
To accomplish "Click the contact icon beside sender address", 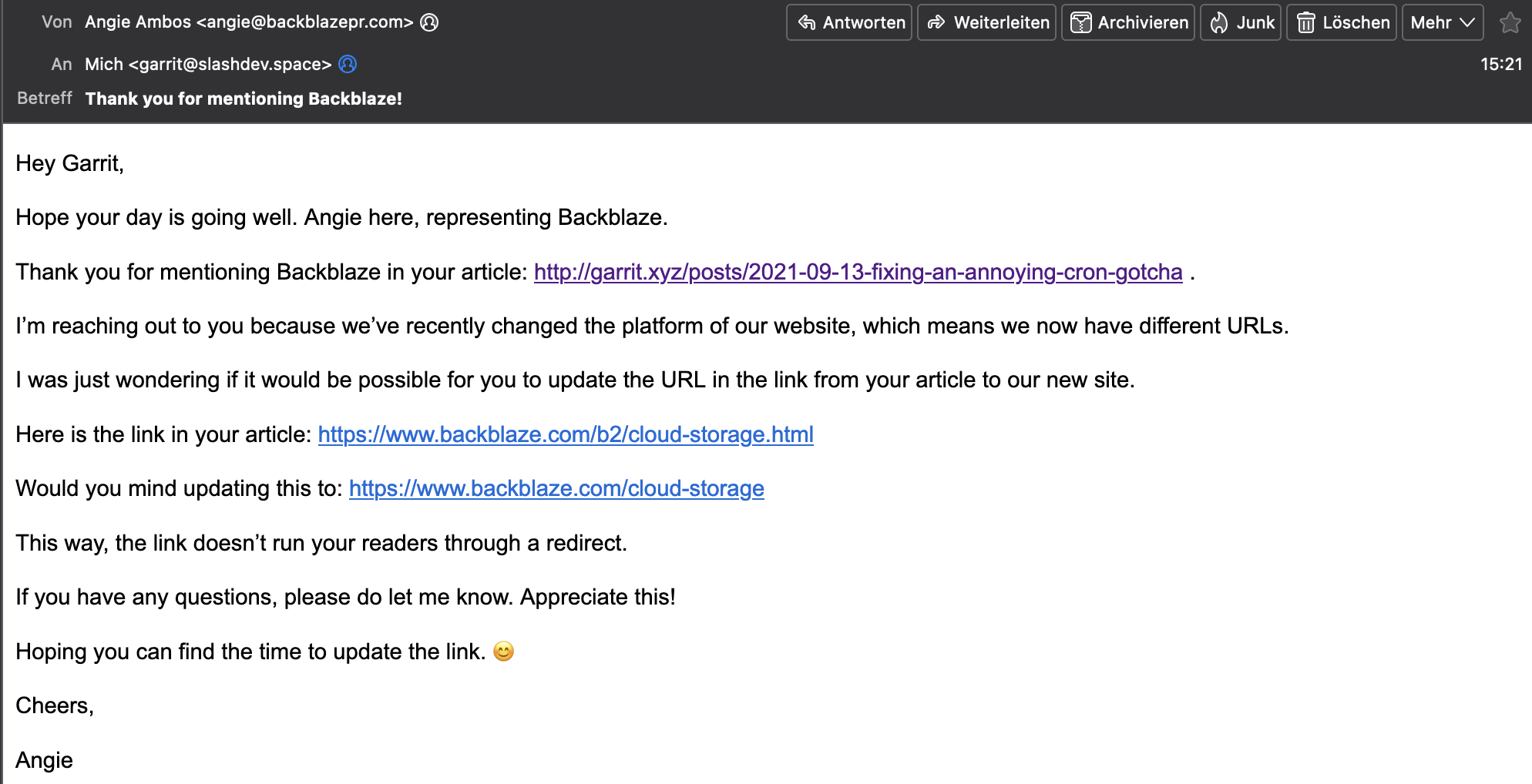I will coord(429,22).
